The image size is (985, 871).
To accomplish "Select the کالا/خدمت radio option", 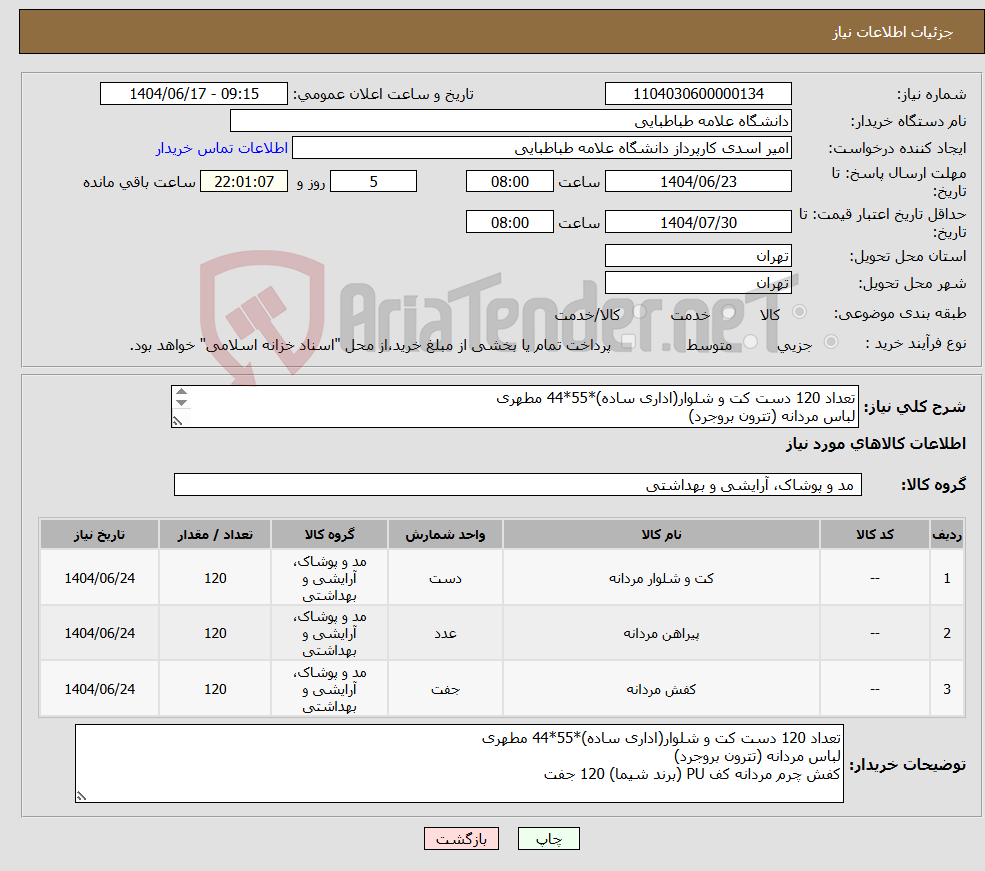I will tap(639, 311).
